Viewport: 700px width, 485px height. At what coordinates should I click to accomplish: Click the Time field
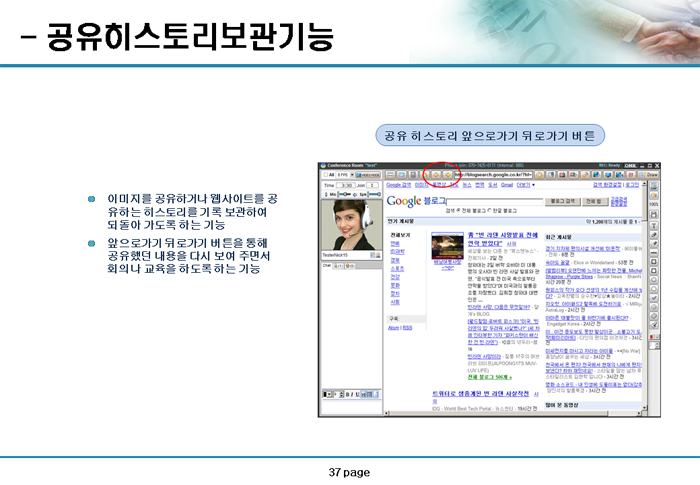tap(346, 185)
